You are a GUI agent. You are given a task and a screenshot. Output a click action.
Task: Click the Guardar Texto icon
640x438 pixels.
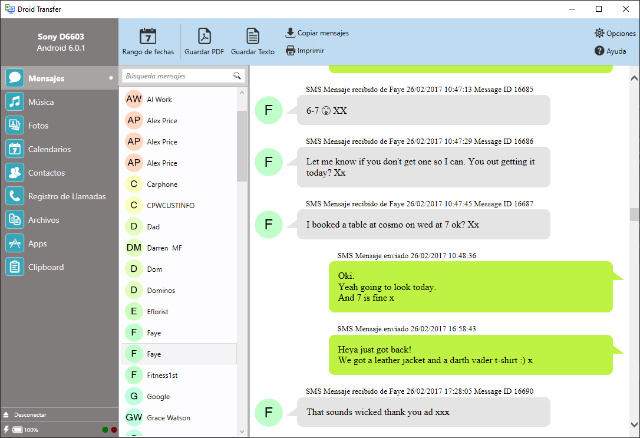(x=252, y=40)
